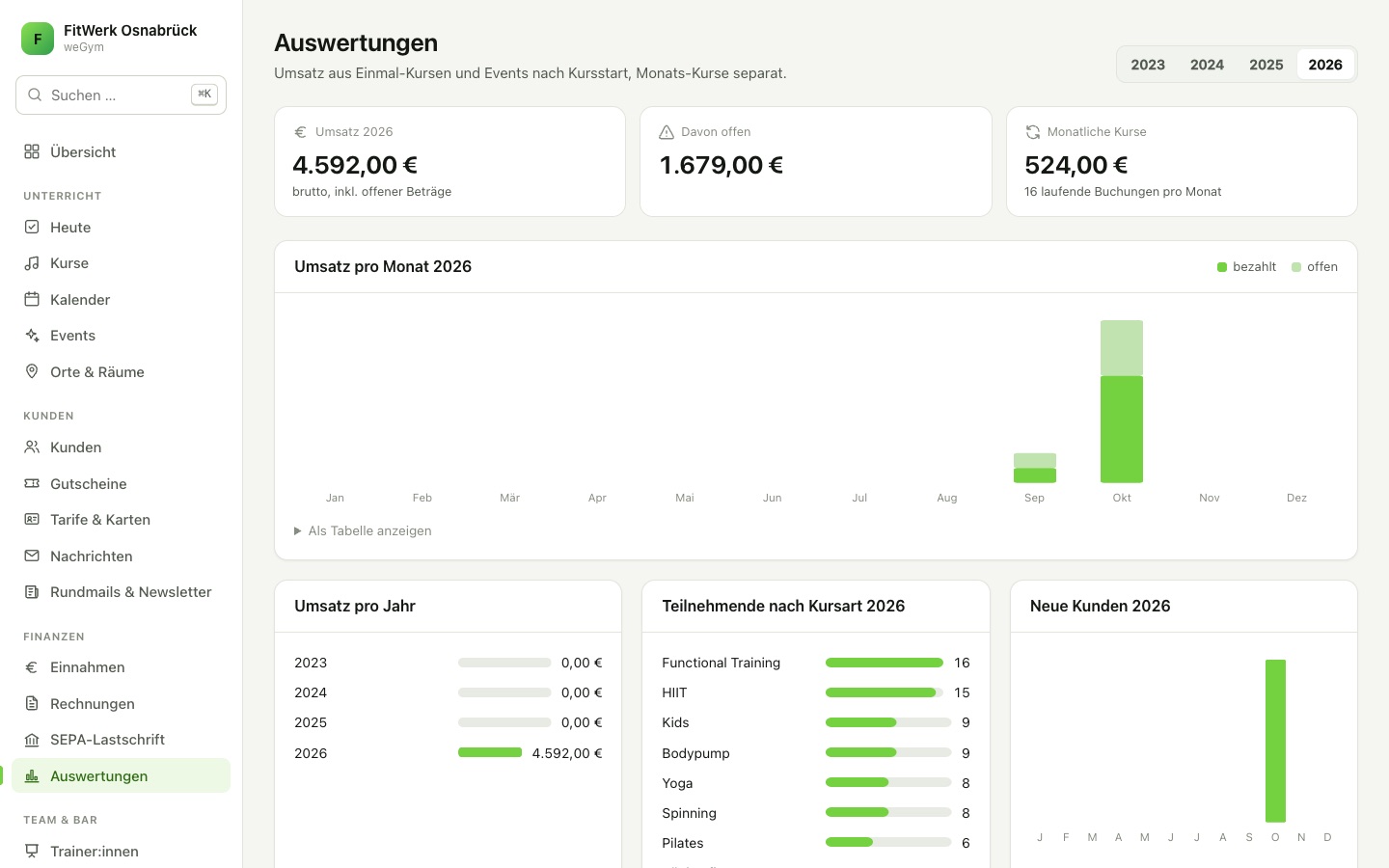
Task: Click the Kunden people icon
Action: [32, 447]
